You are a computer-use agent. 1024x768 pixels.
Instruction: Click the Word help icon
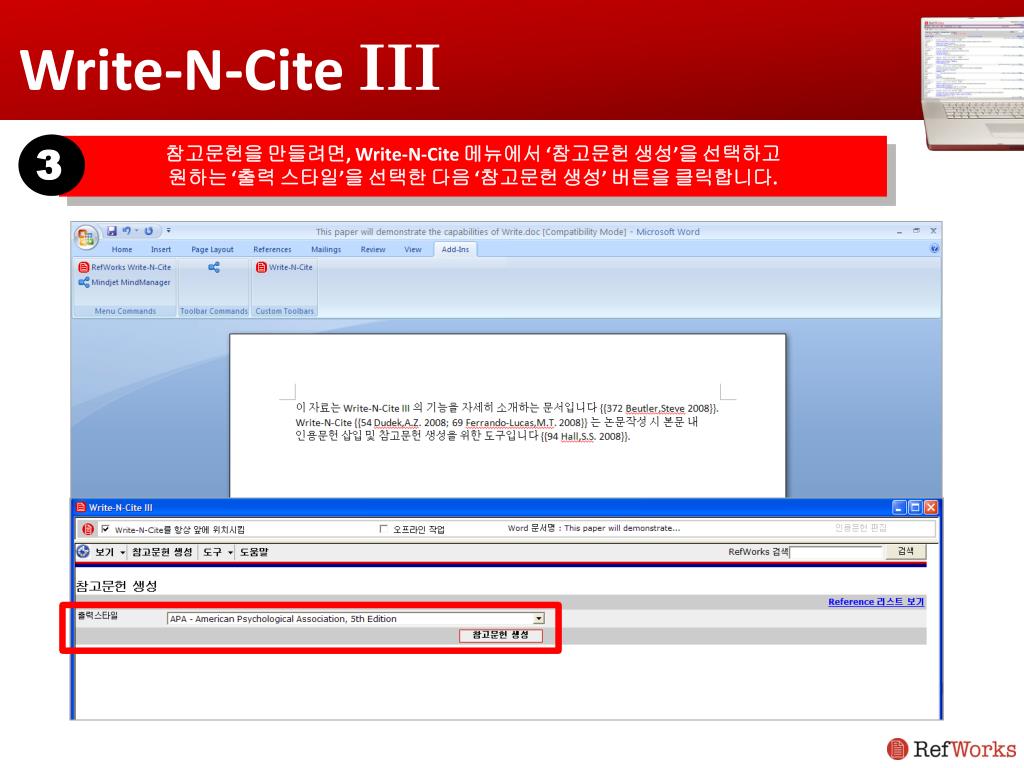tap(934, 249)
